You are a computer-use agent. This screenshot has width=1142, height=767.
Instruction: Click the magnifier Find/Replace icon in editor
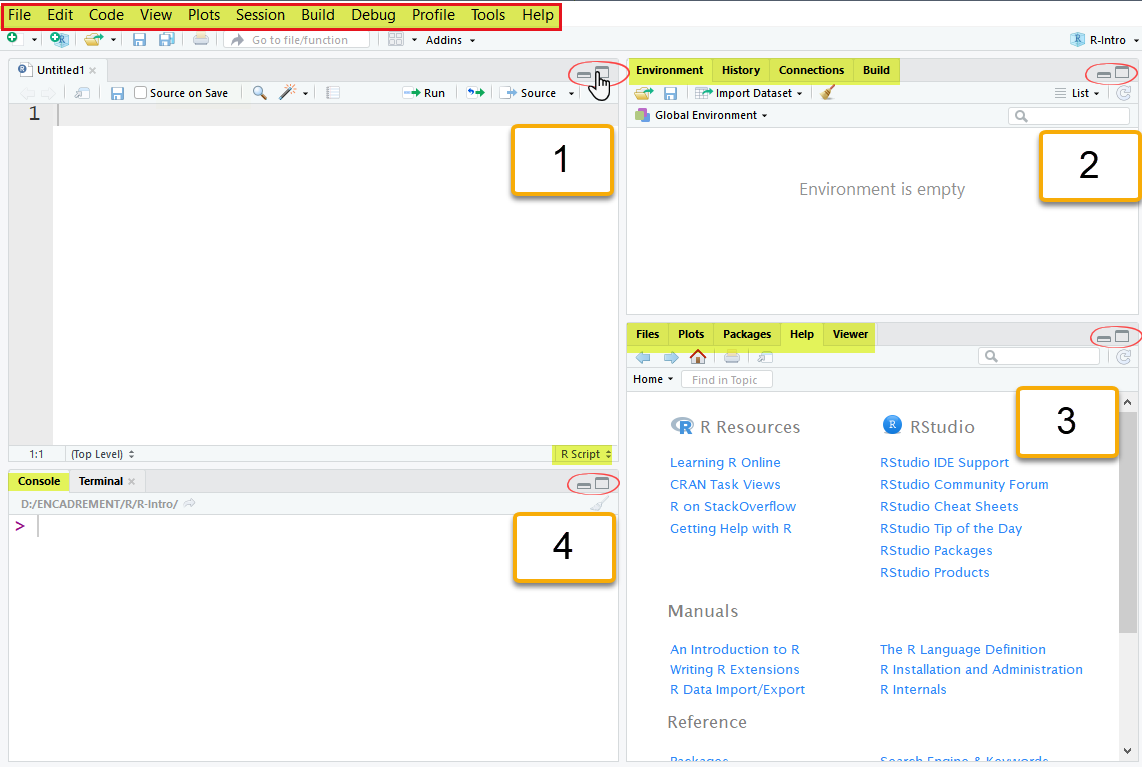click(x=259, y=93)
